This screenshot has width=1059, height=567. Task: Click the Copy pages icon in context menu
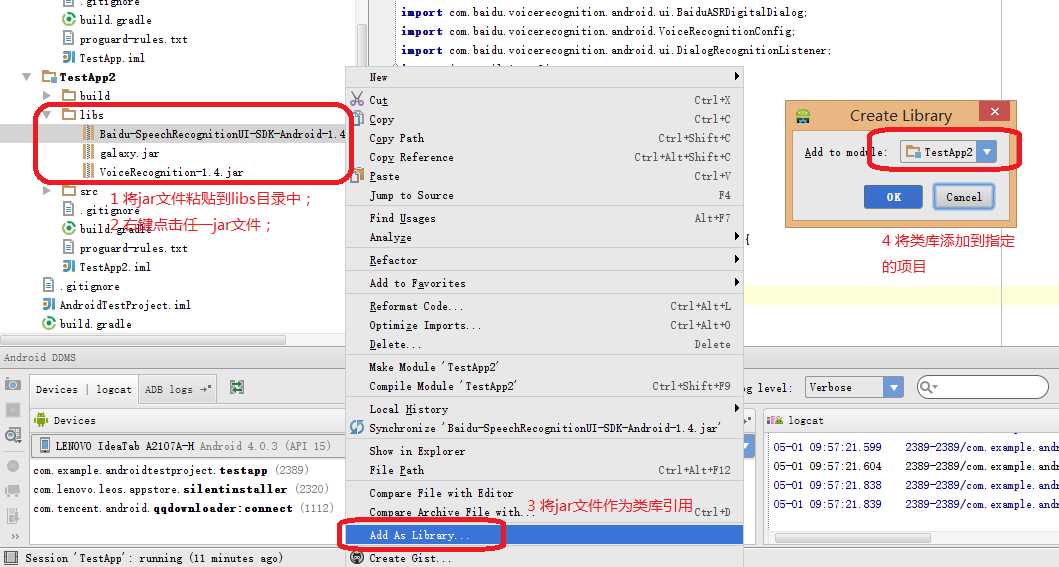tap(358, 118)
